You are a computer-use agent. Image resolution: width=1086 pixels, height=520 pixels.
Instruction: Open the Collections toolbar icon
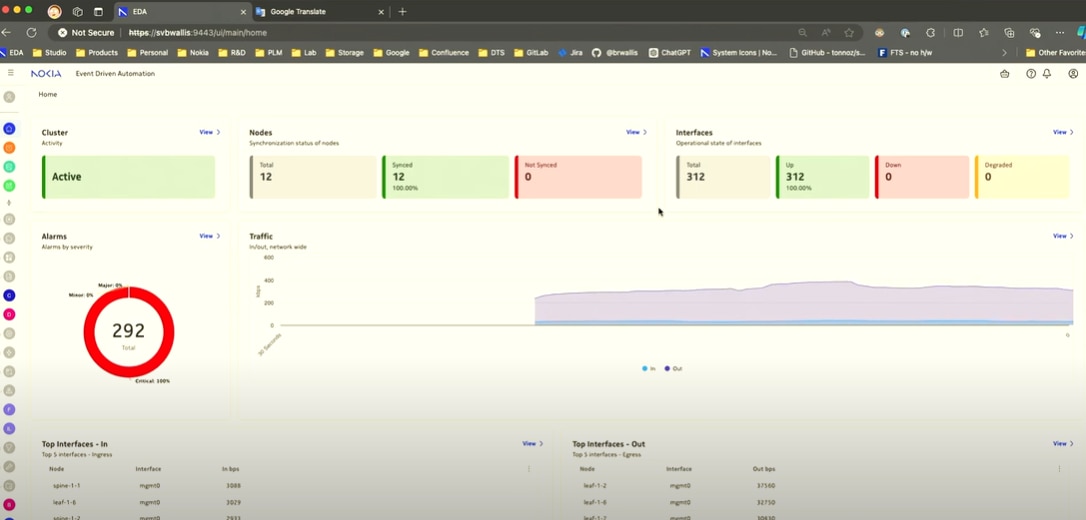tap(1009, 33)
